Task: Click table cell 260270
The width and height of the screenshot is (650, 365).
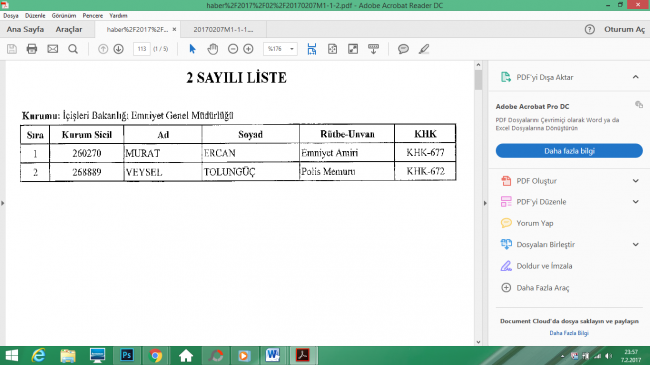Action: pyautogui.click(x=87, y=153)
